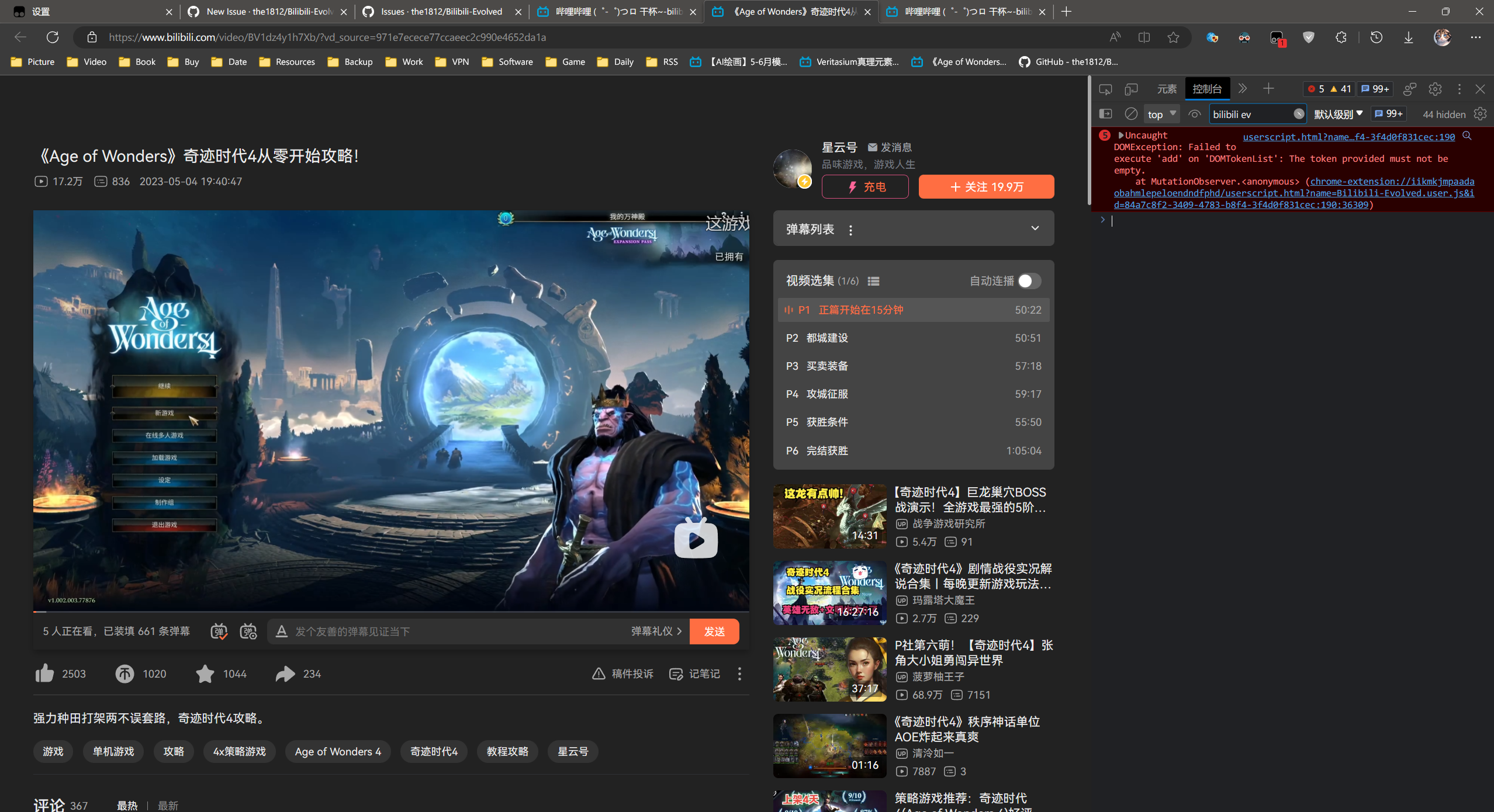This screenshot has width=1494, height=812.
Task: Favorite the video with the star icon
Action: pos(204,674)
